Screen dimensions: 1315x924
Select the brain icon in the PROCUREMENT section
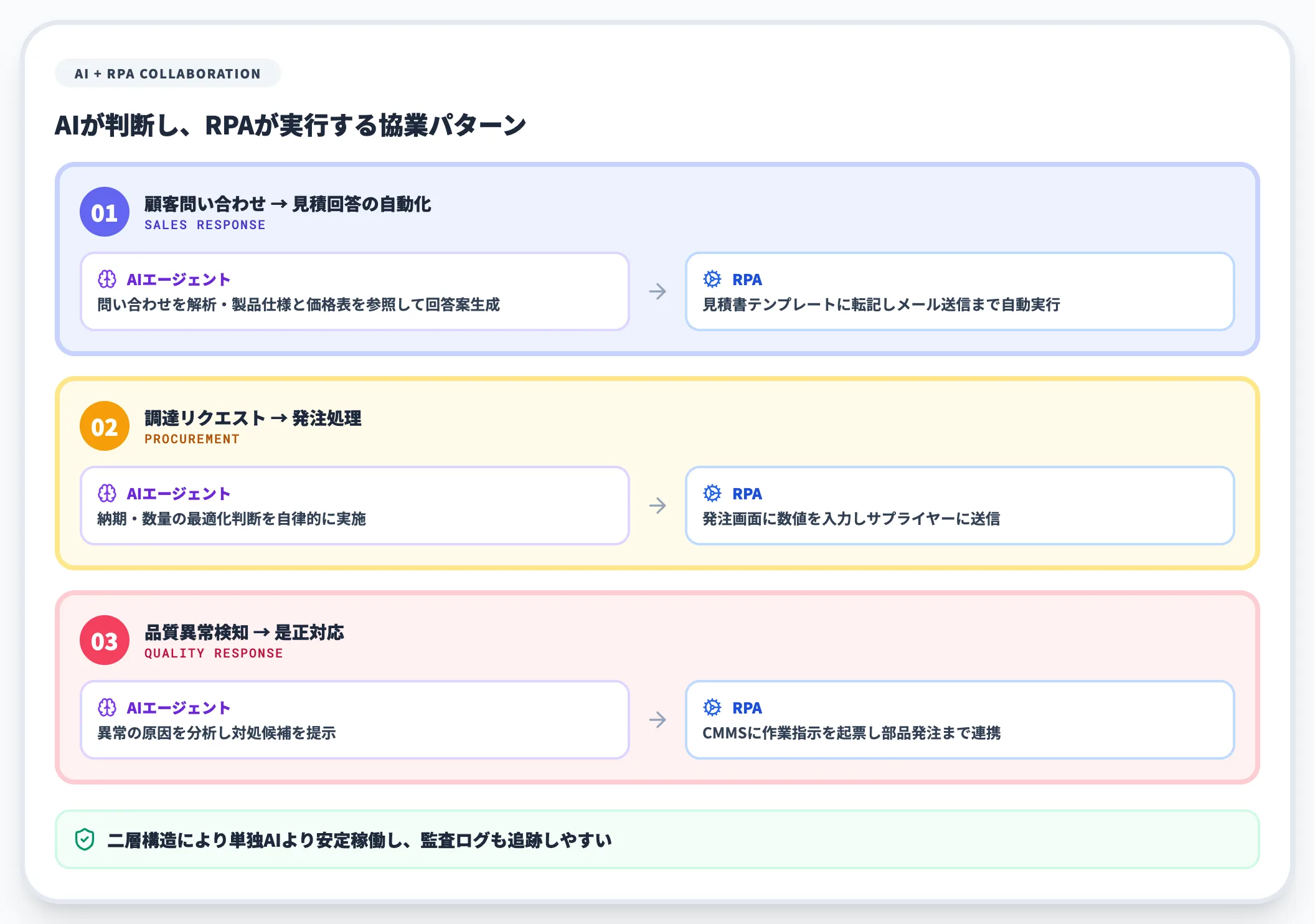[x=107, y=493]
